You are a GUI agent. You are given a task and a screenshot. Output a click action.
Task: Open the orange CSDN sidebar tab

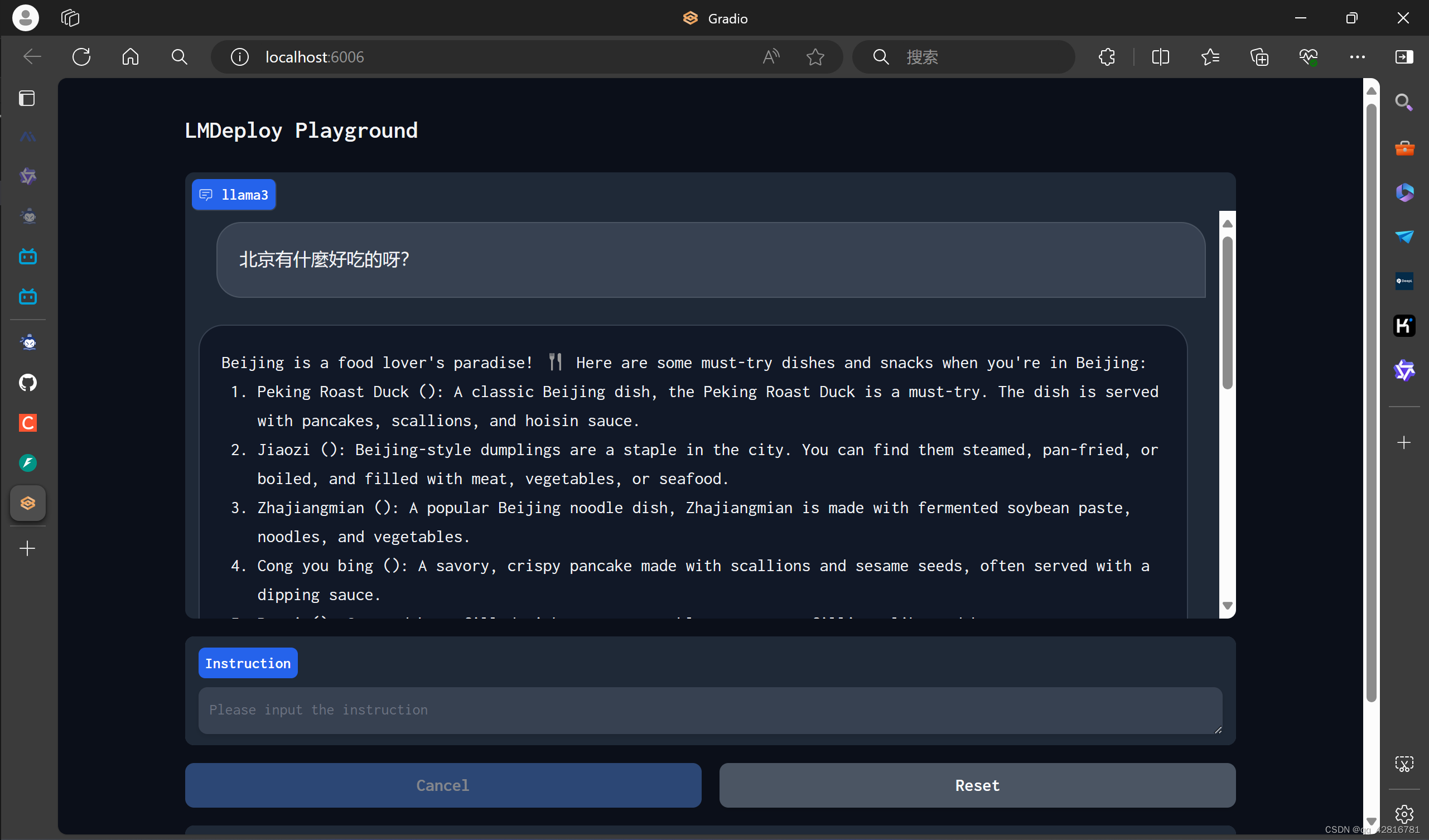click(28, 423)
